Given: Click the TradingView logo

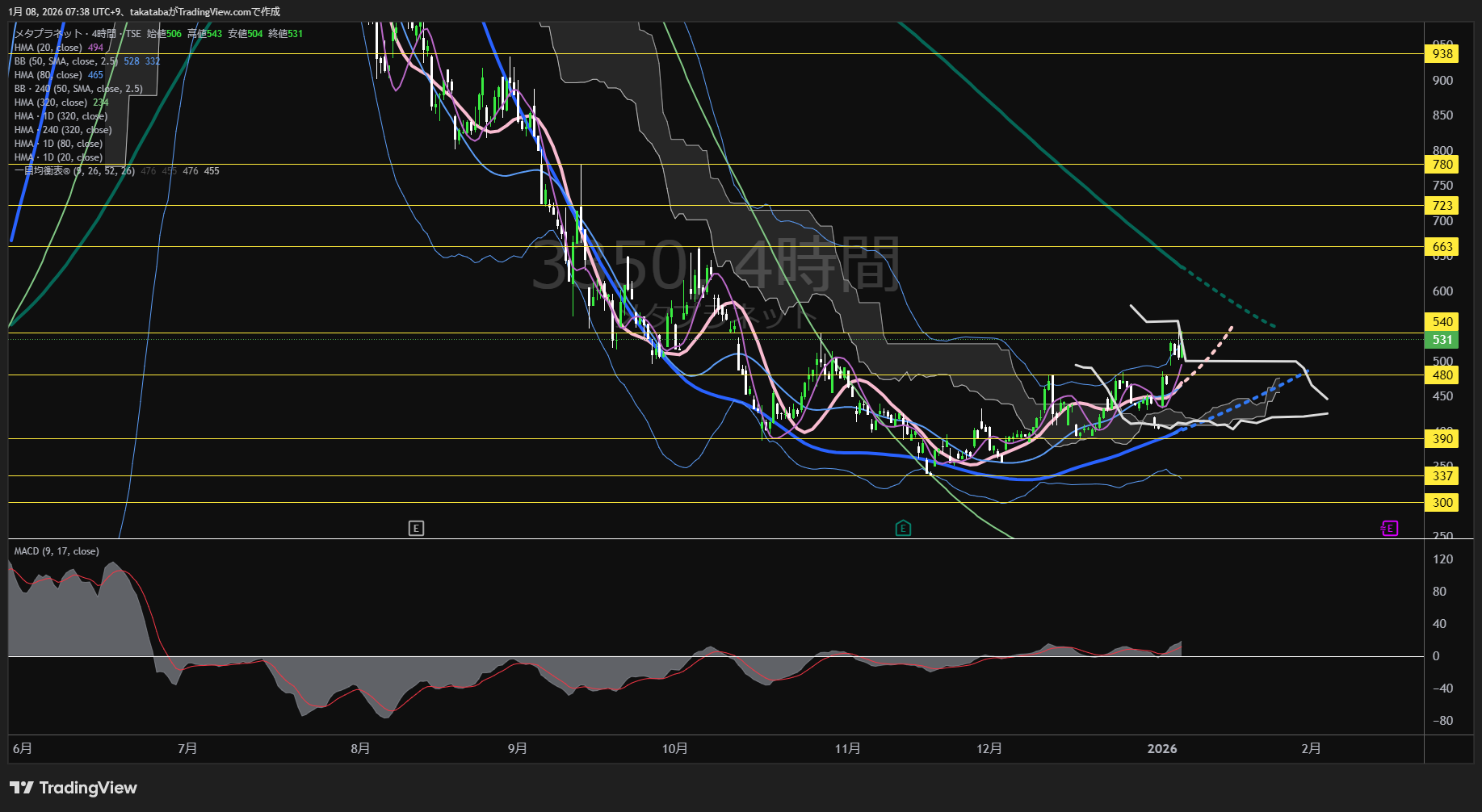Looking at the screenshot, I should pos(73,788).
